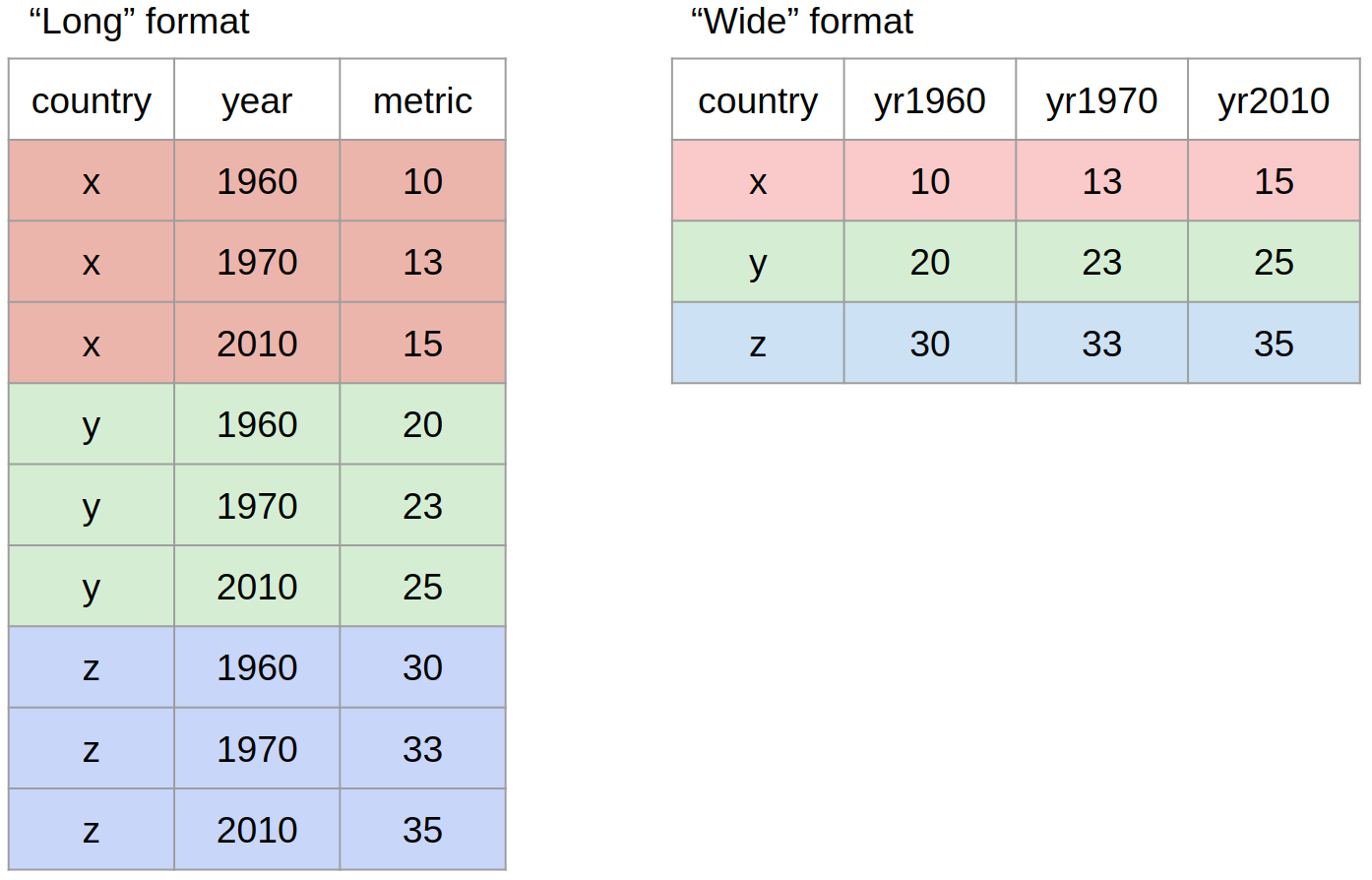Select the 1970 year cell in green y row
The image size is (1372, 880).
257,506
